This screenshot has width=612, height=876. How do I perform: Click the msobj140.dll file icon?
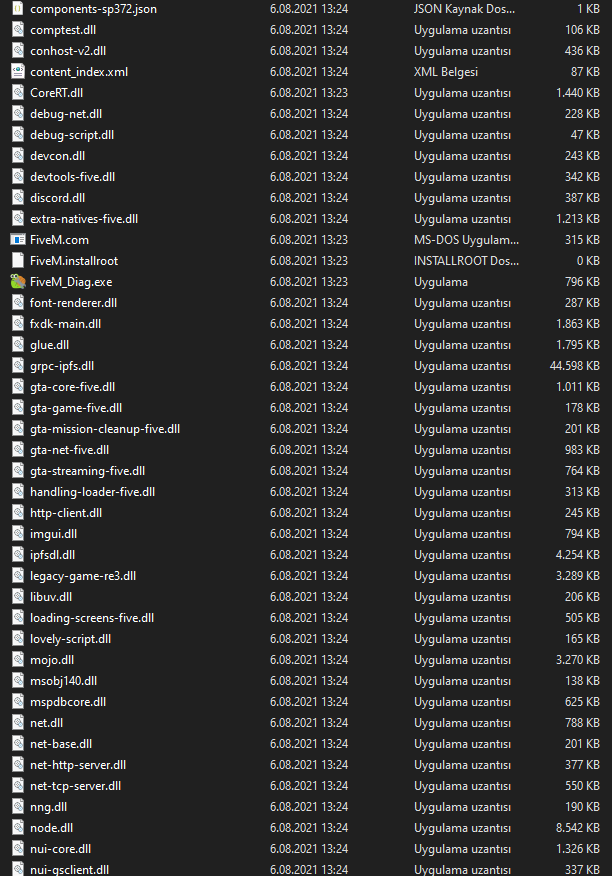[x=18, y=681]
